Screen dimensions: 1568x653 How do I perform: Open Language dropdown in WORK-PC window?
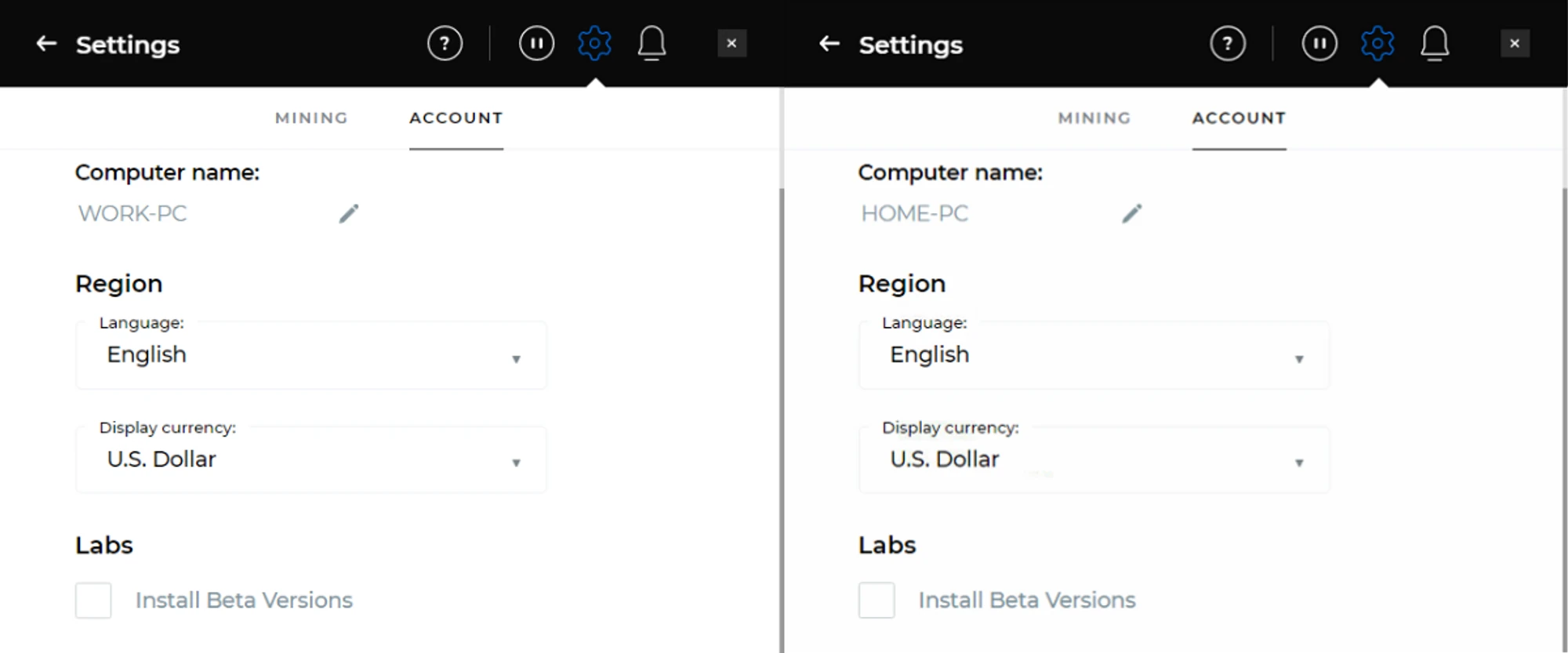(311, 355)
